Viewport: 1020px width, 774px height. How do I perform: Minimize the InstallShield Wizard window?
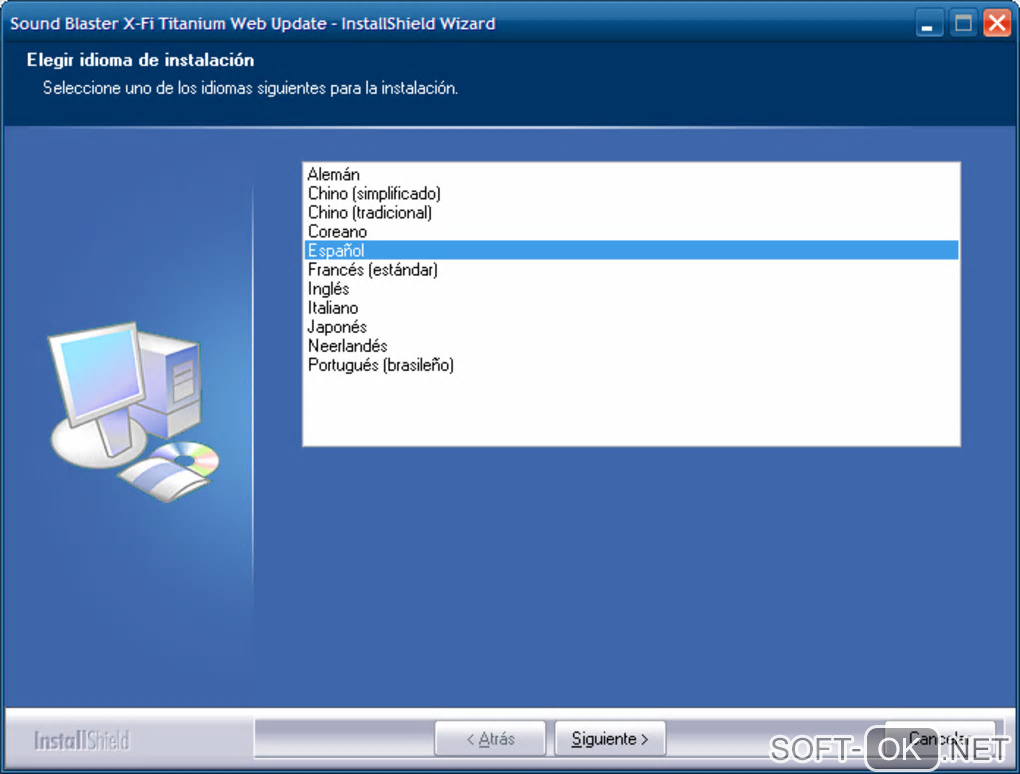(x=928, y=24)
